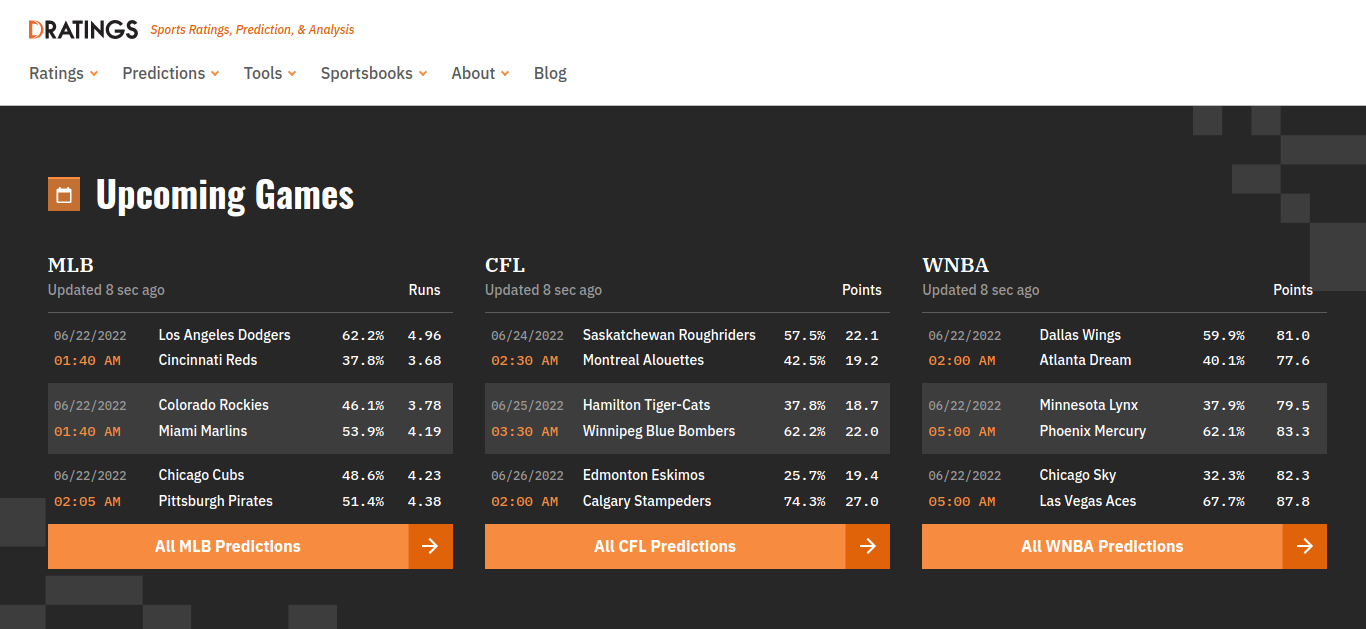Screen dimensions: 1366x629
Task: Click Winnipeg Blue Bombers team name
Action: coord(659,431)
